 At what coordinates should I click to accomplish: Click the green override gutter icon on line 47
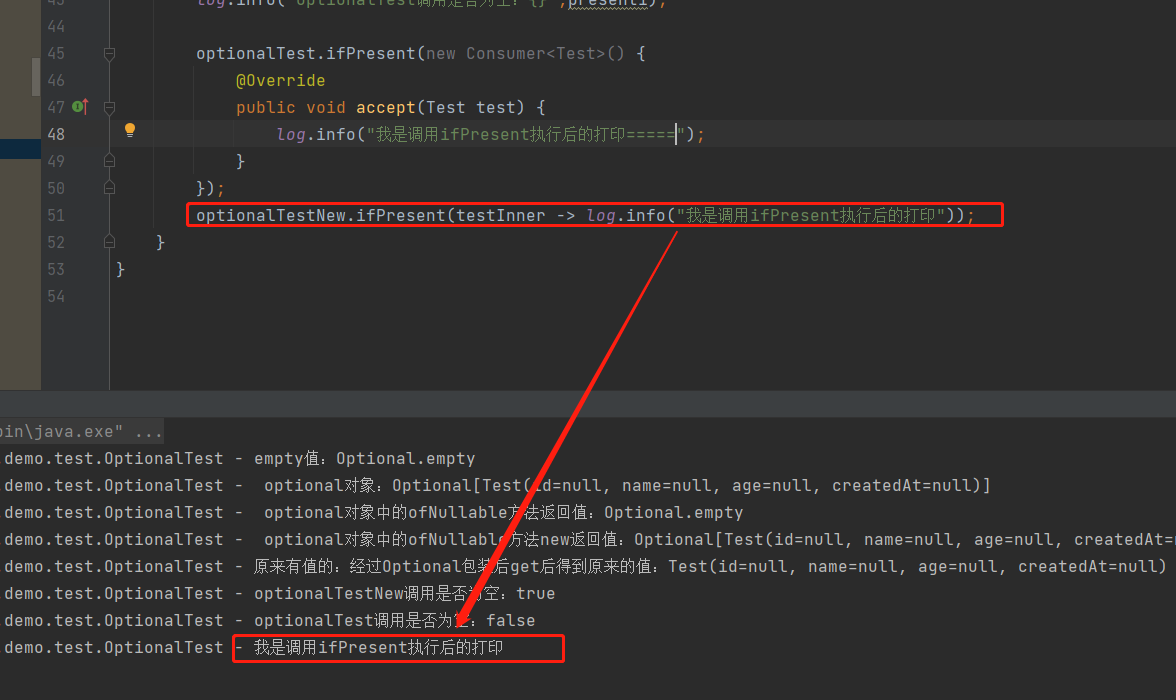pyautogui.click(x=80, y=107)
